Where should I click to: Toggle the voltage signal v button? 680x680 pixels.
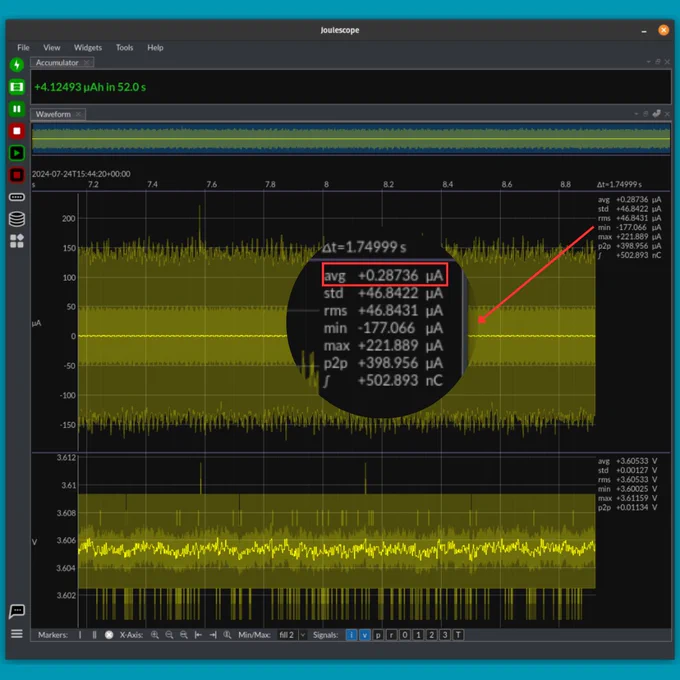[x=365, y=635]
